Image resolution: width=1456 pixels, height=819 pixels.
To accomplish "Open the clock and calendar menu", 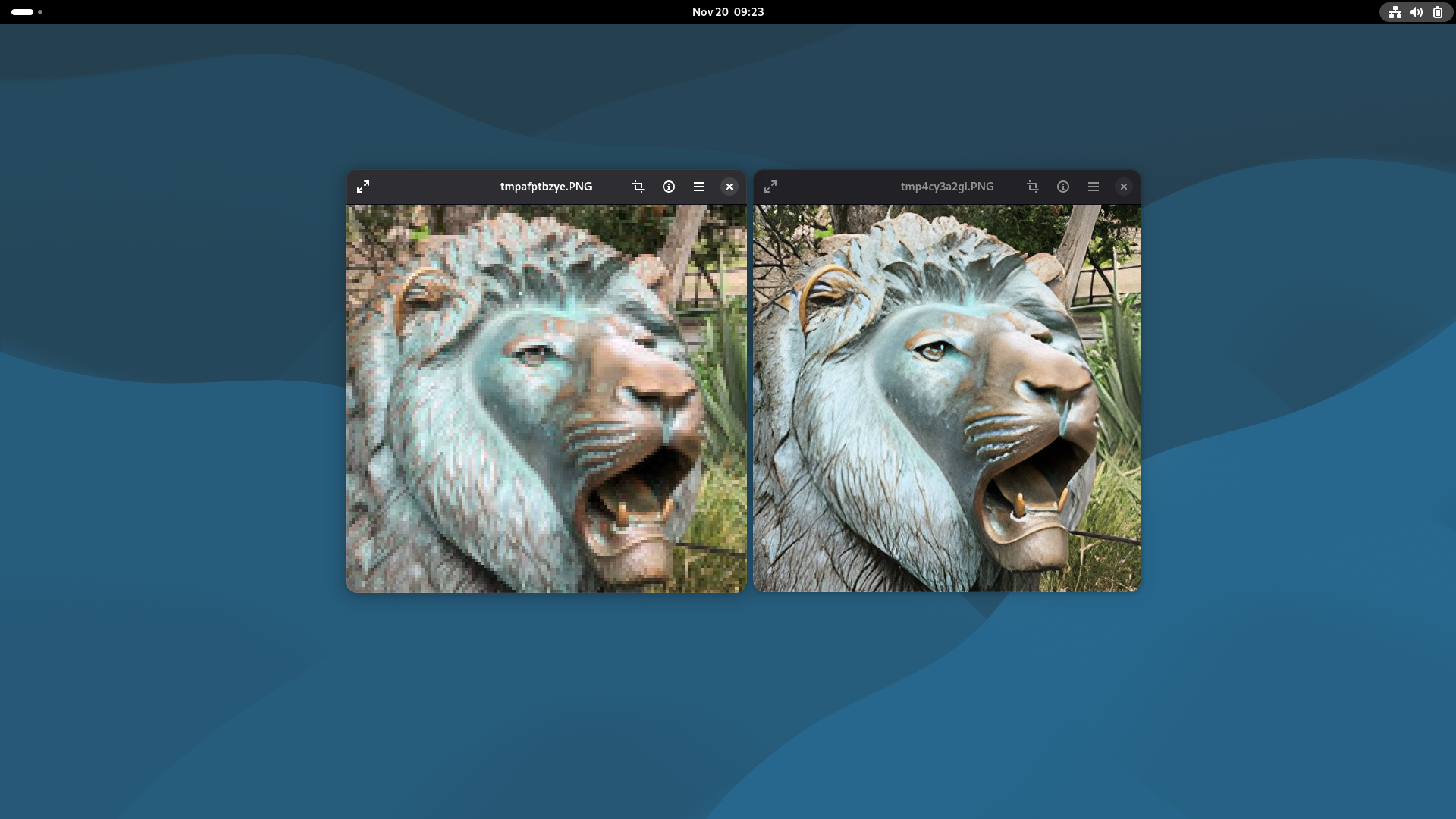I will 728,12.
